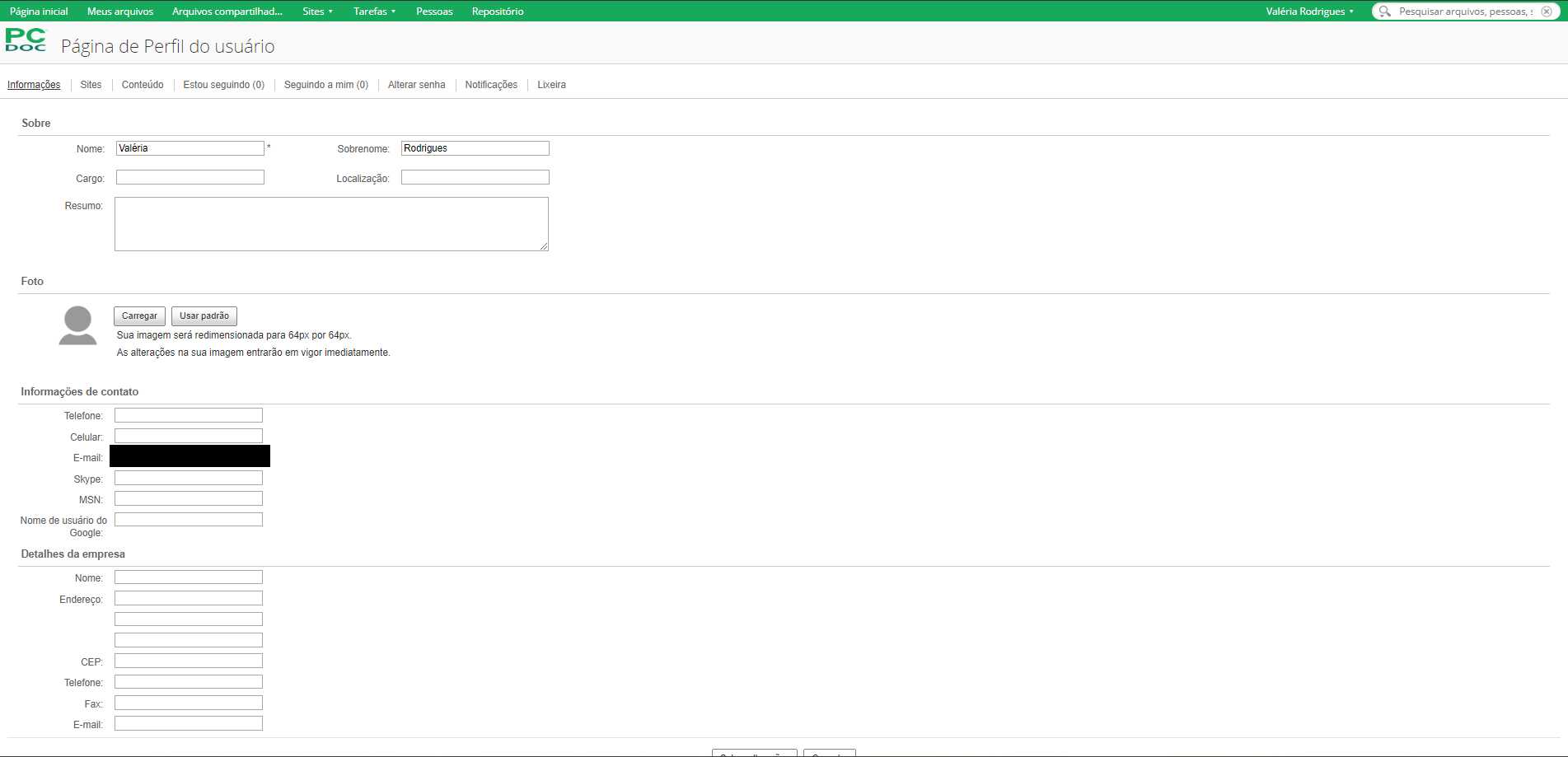
Task: Open the Sites dropdown menu
Action: [x=317, y=12]
